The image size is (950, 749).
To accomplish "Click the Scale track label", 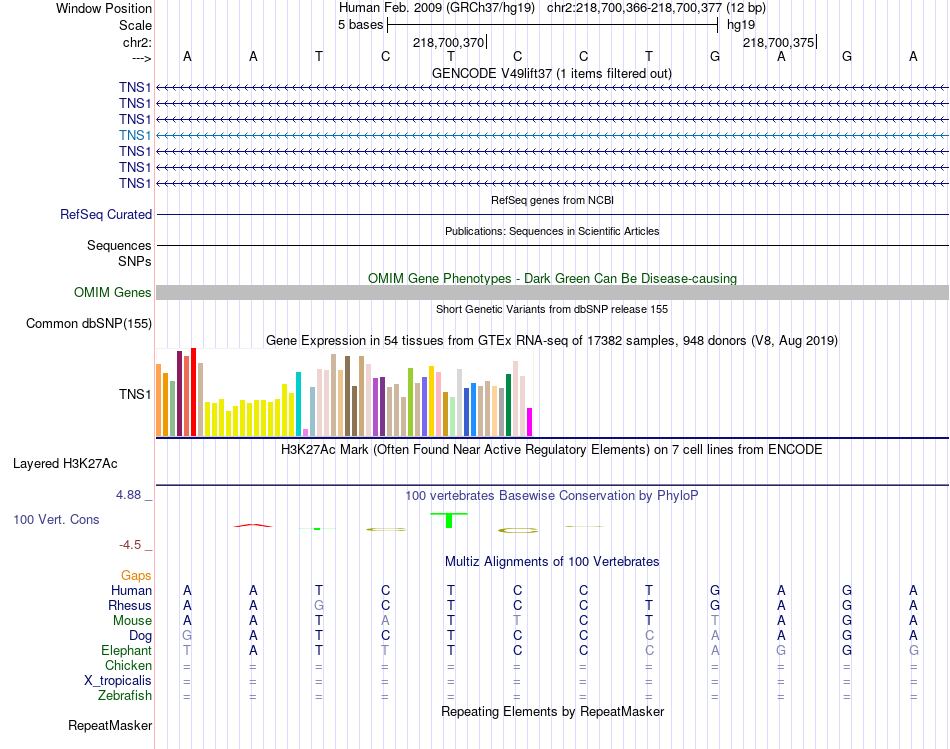I will pyautogui.click(x=135, y=25).
